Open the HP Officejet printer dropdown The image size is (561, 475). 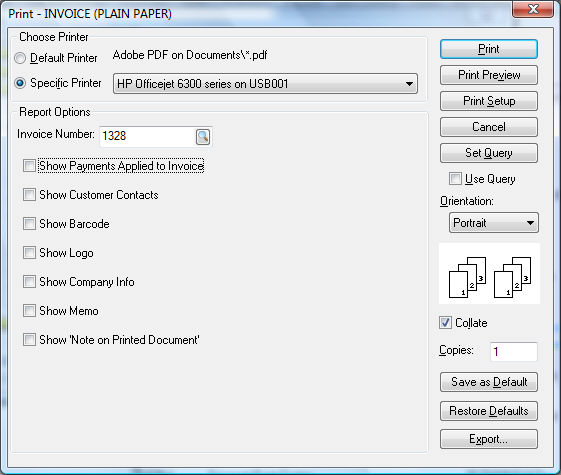coord(265,84)
